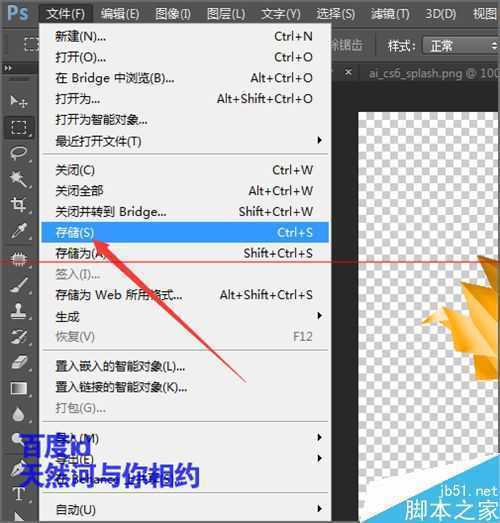
Task: Select the Brush tool
Action: pyautogui.click(x=18, y=285)
